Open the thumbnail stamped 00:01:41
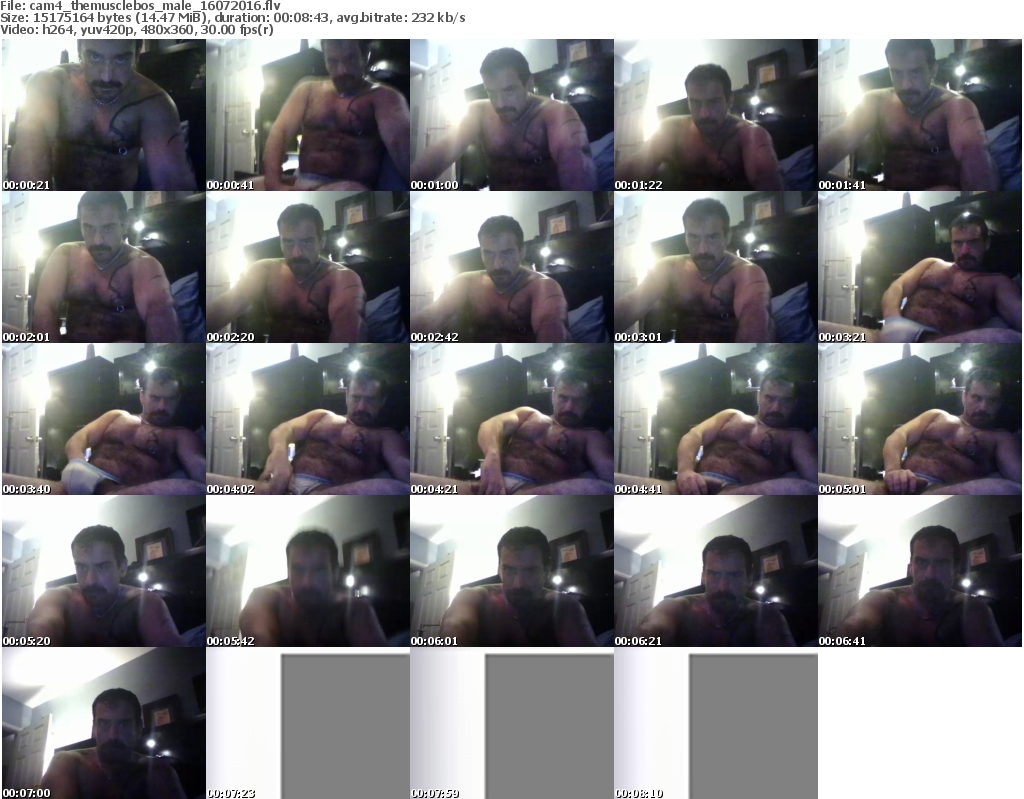1024x799 pixels. (920, 115)
